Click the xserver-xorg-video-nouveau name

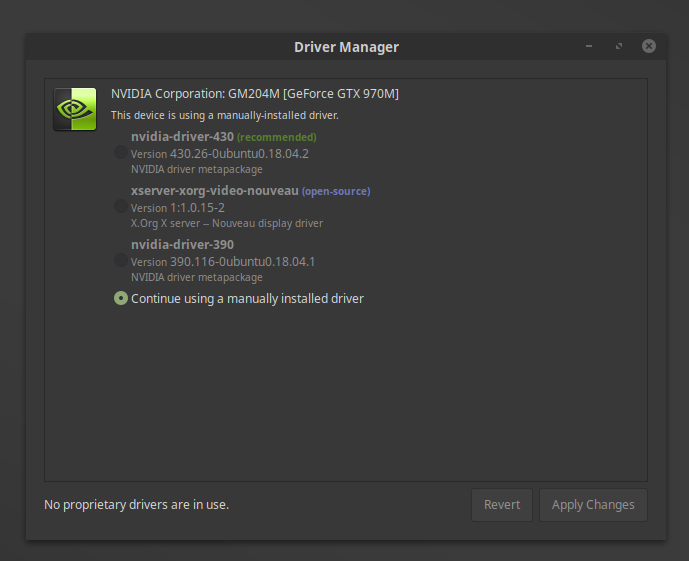click(x=215, y=191)
